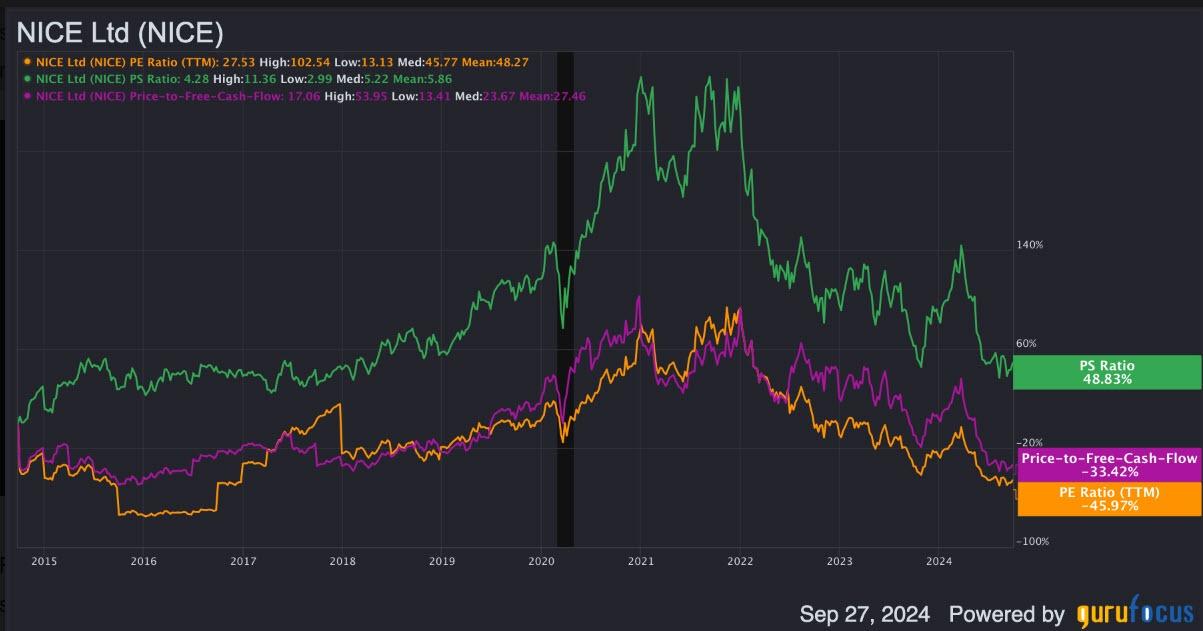
Task: Click the purple Price-to-Free-Cash-Flow legend dot
Action: pyautogui.click(x=27, y=96)
